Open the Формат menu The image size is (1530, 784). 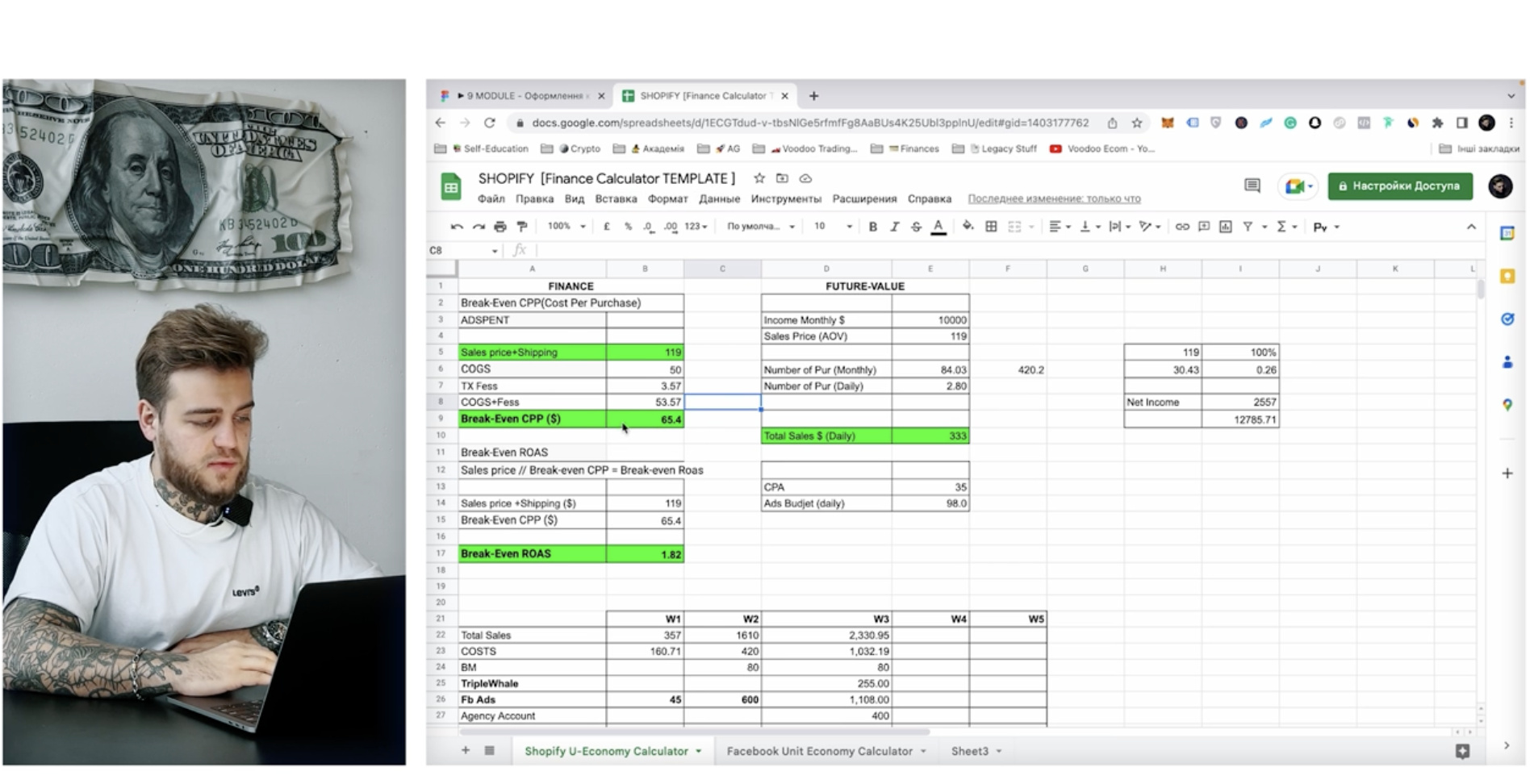click(667, 198)
